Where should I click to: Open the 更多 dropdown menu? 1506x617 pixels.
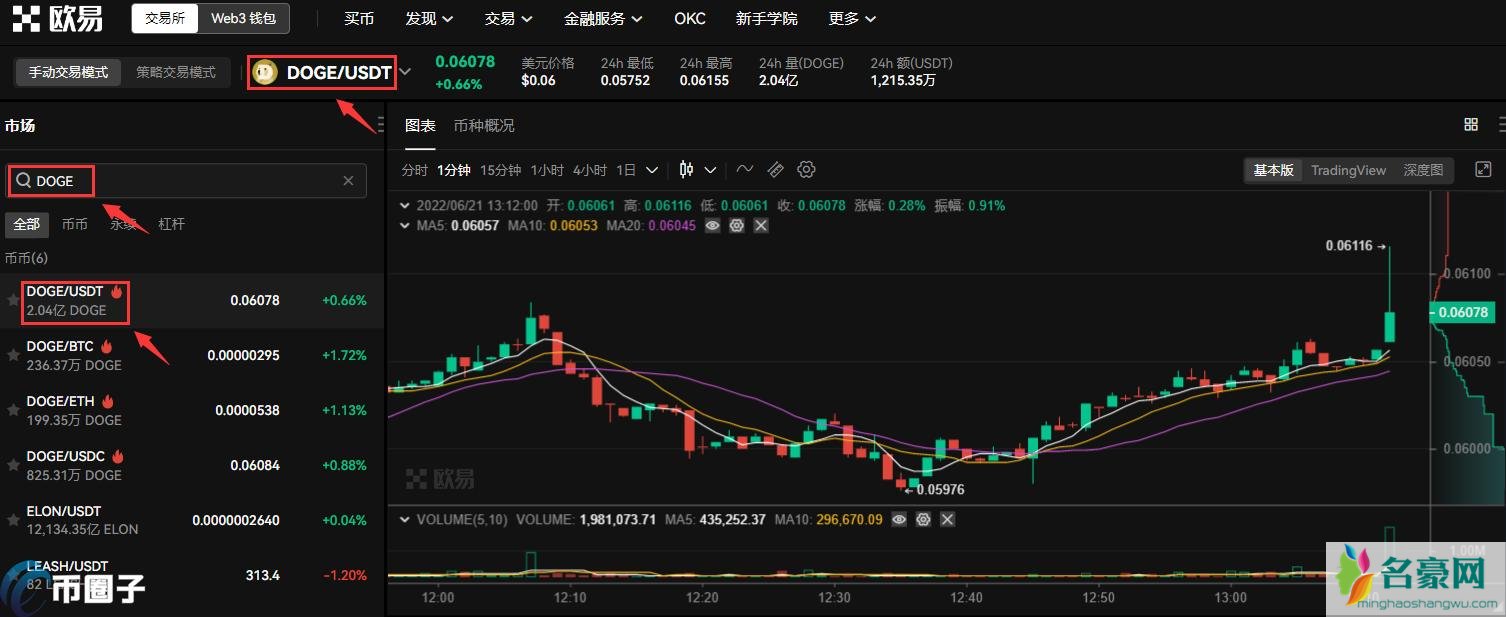(x=853, y=19)
